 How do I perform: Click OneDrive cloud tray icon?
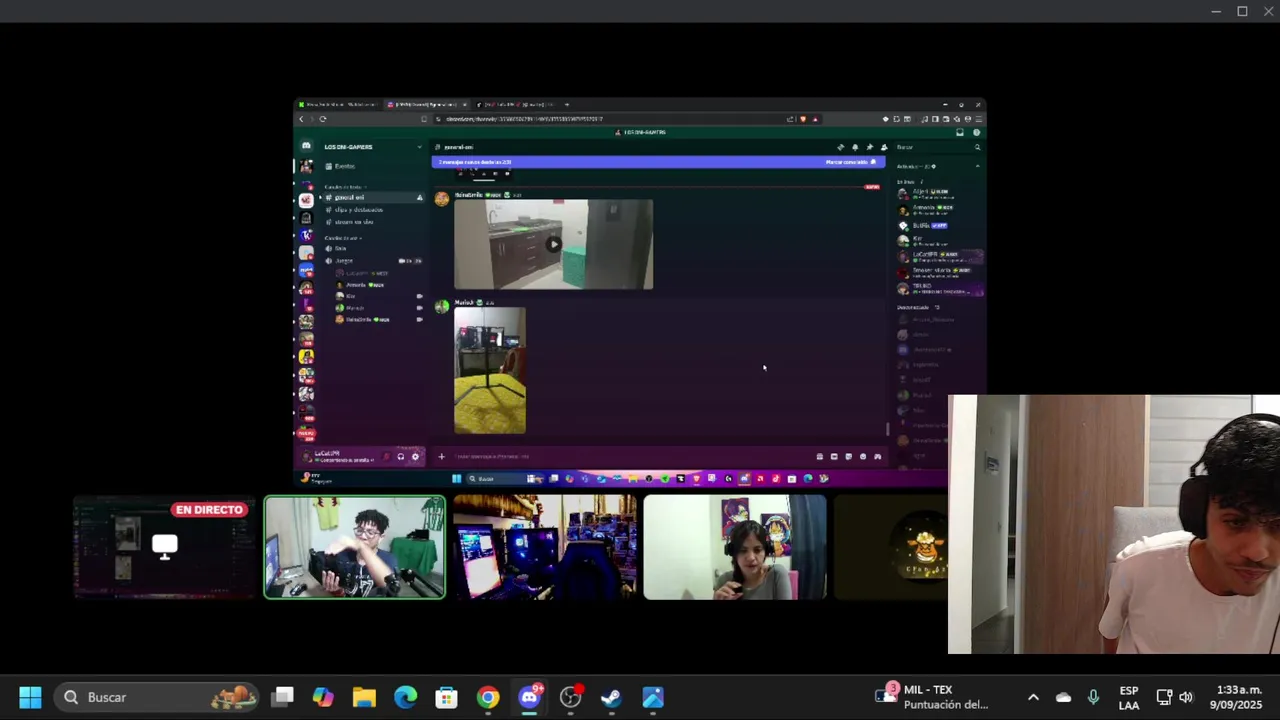[1063, 697]
